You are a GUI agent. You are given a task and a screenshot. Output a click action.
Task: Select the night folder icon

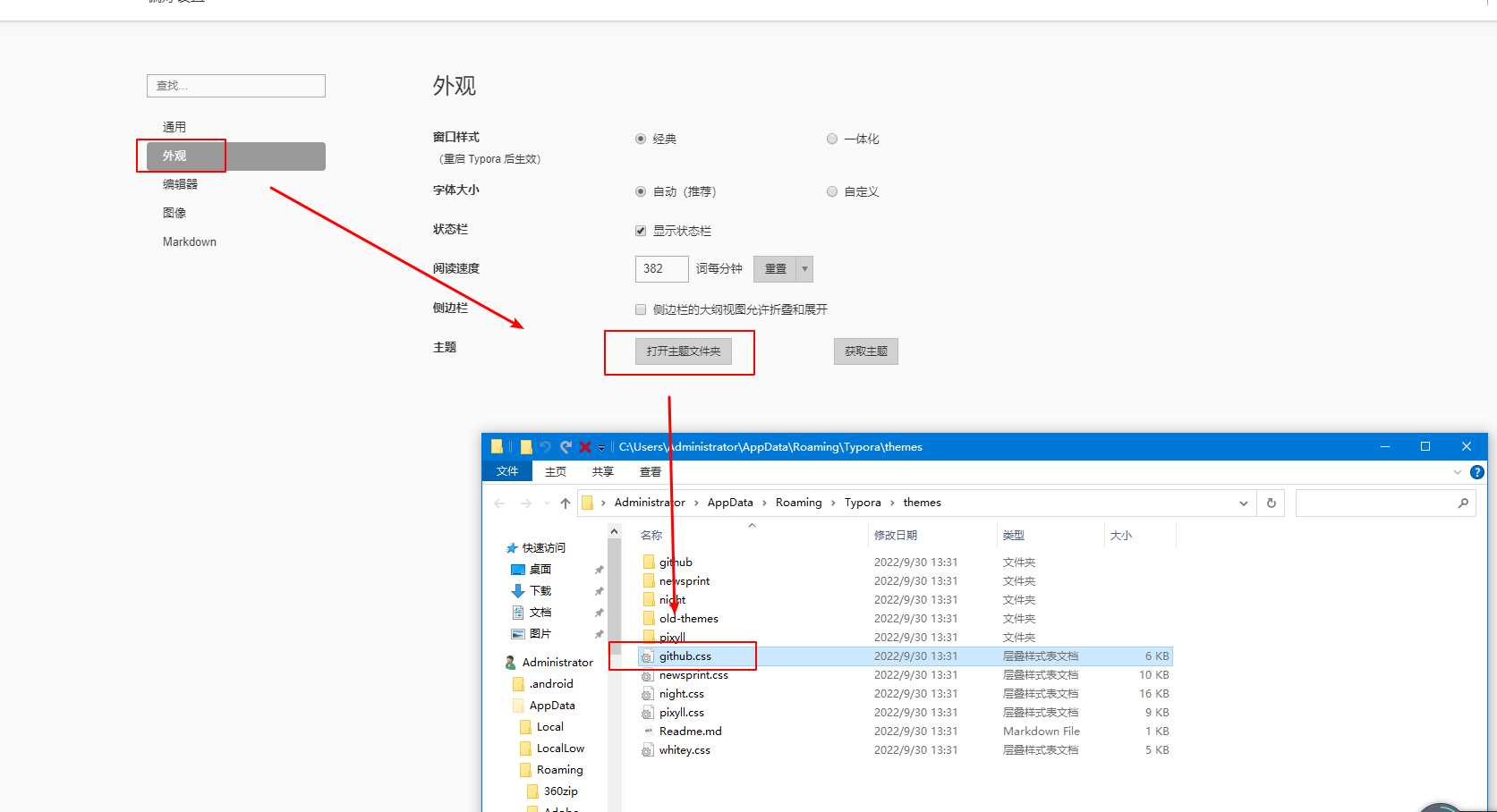click(x=649, y=599)
